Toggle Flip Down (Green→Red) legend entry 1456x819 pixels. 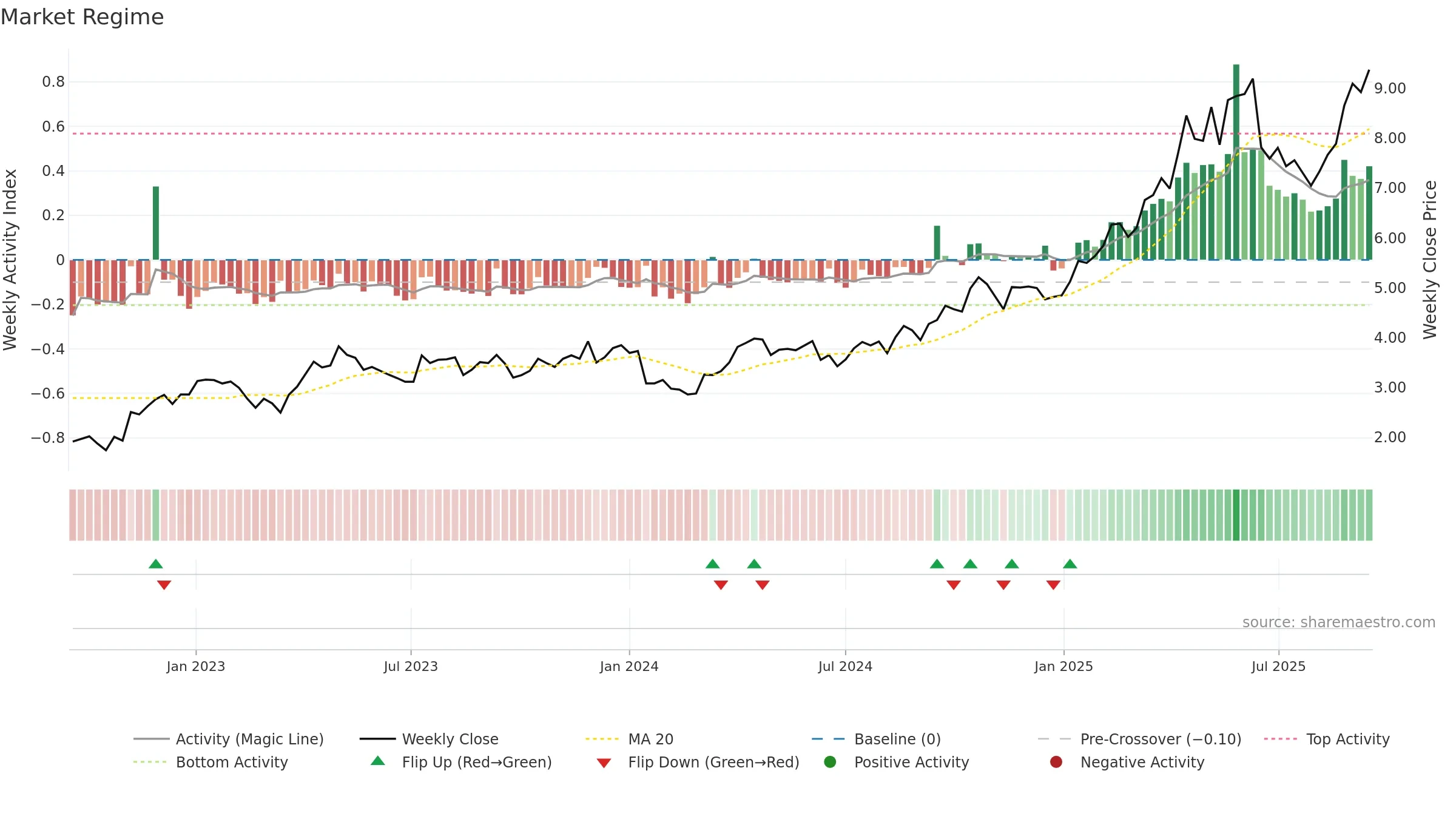(698, 762)
